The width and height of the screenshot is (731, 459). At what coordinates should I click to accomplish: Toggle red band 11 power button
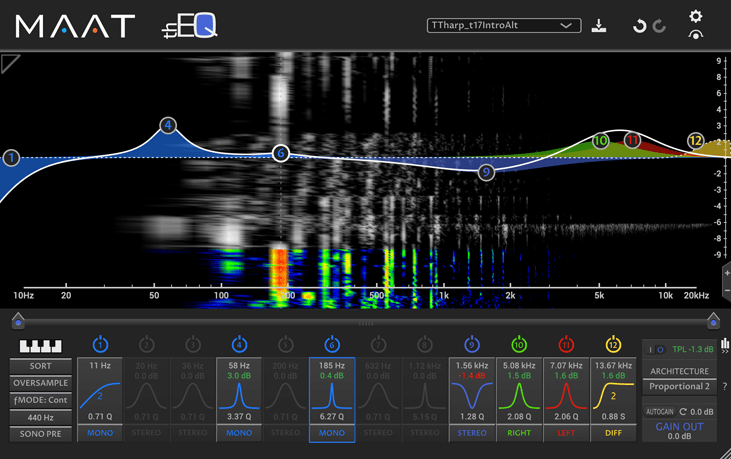click(566, 345)
